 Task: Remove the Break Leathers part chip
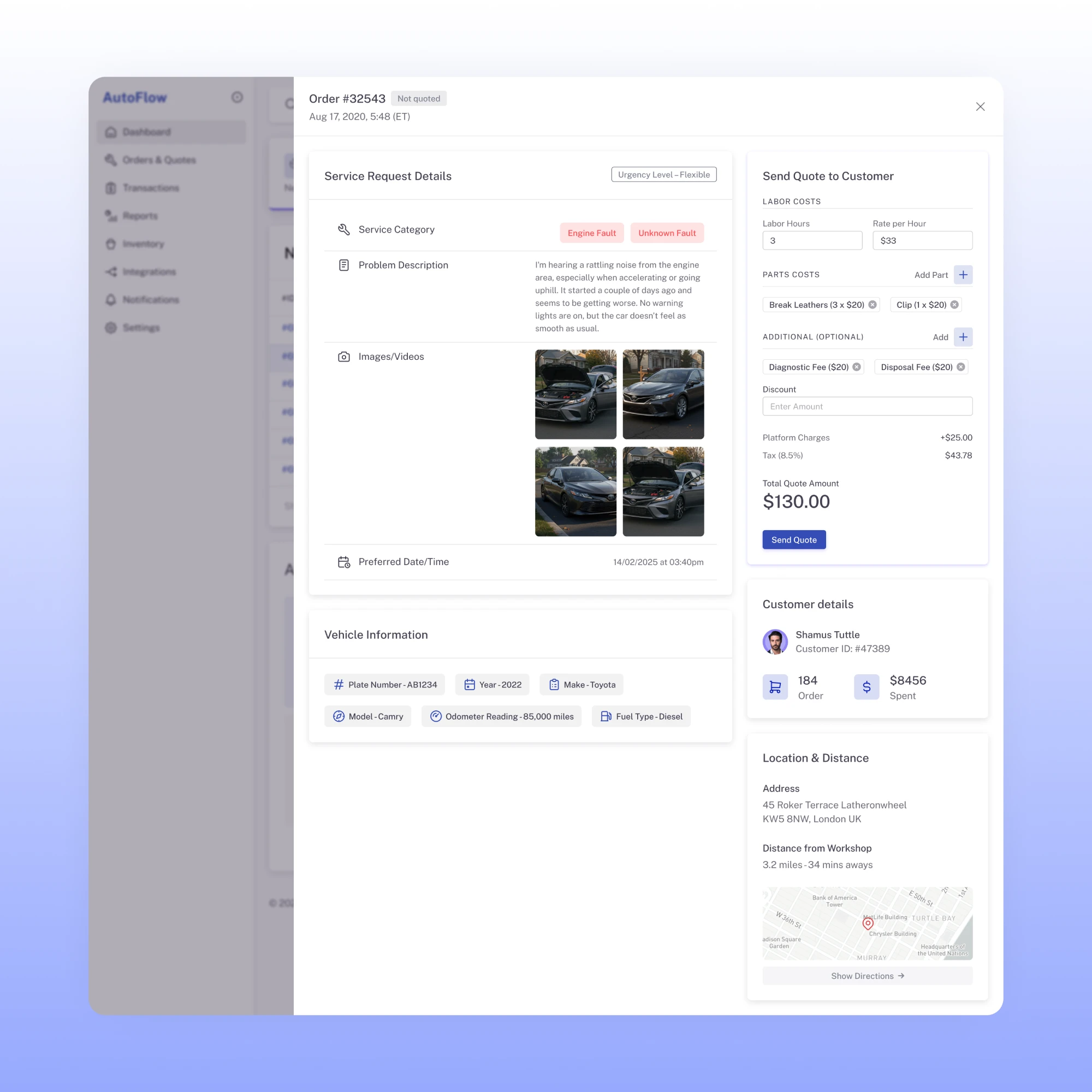pyautogui.click(x=873, y=305)
